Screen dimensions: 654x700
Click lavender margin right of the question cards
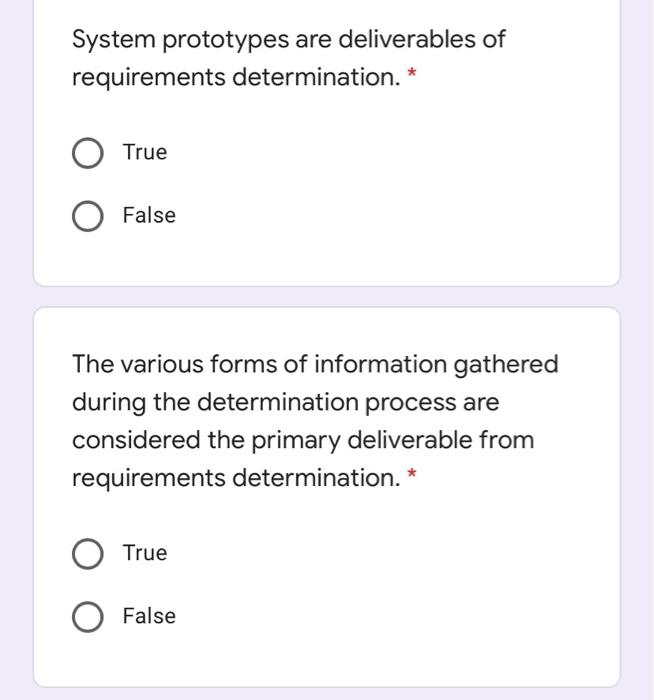click(637, 350)
